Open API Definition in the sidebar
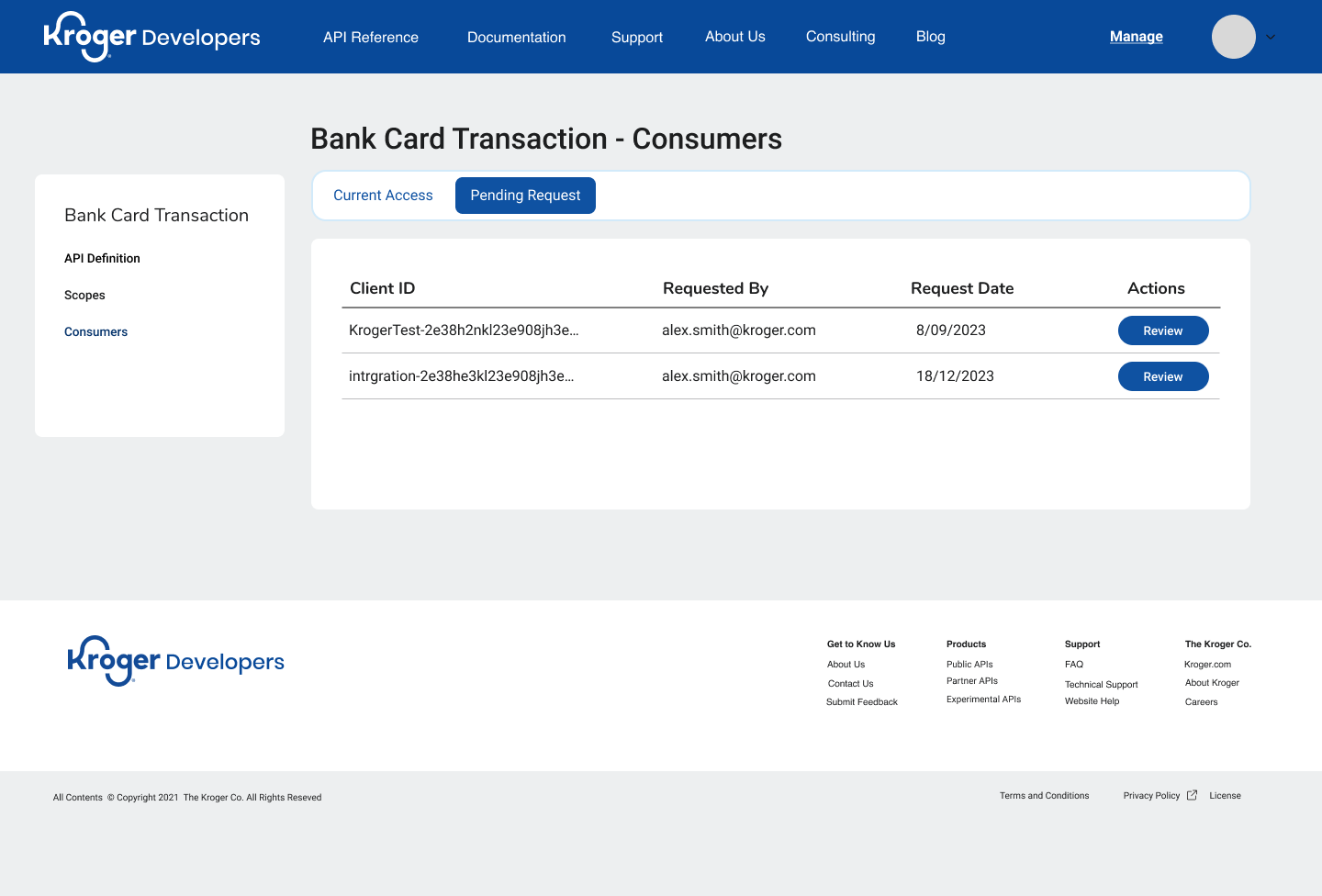This screenshot has width=1322, height=896. click(x=102, y=258)
